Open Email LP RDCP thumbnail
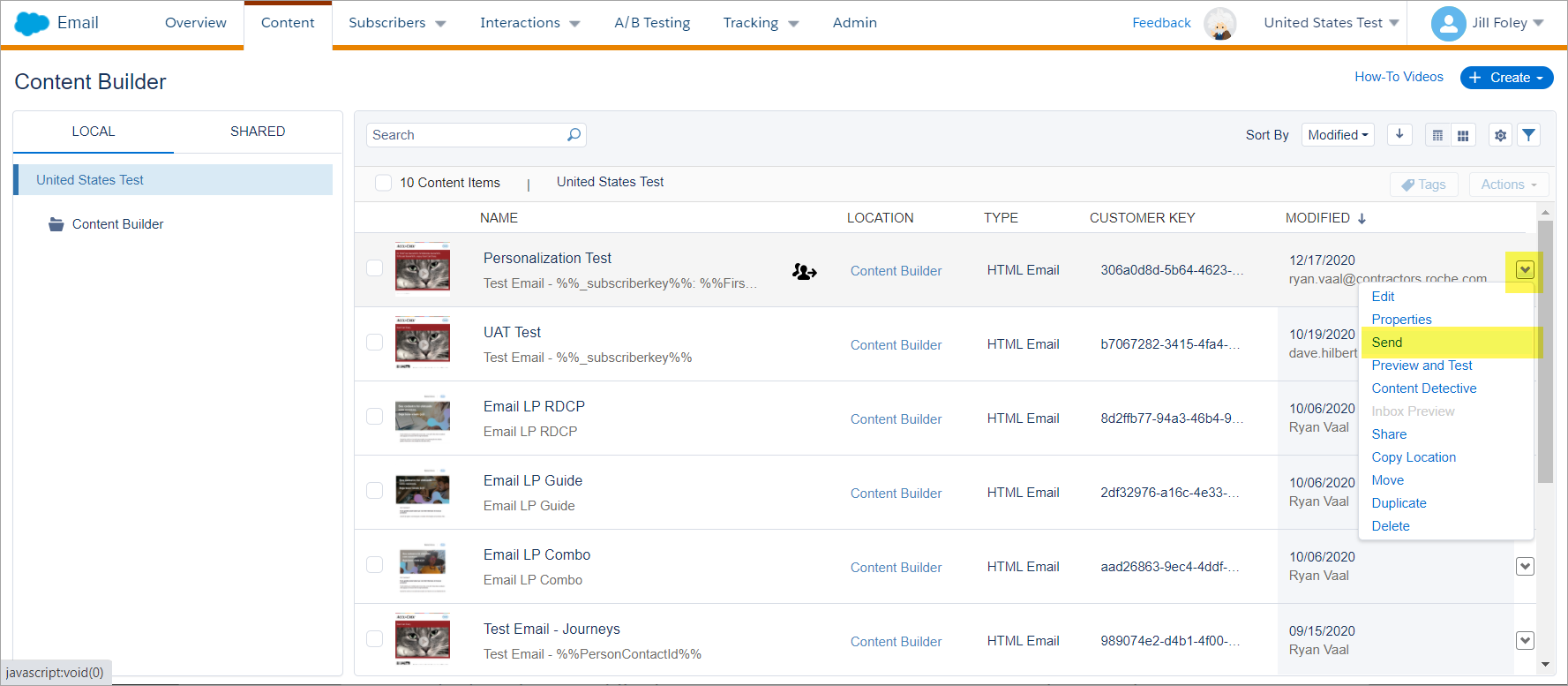1568x686 pixels. pos(423,417)
